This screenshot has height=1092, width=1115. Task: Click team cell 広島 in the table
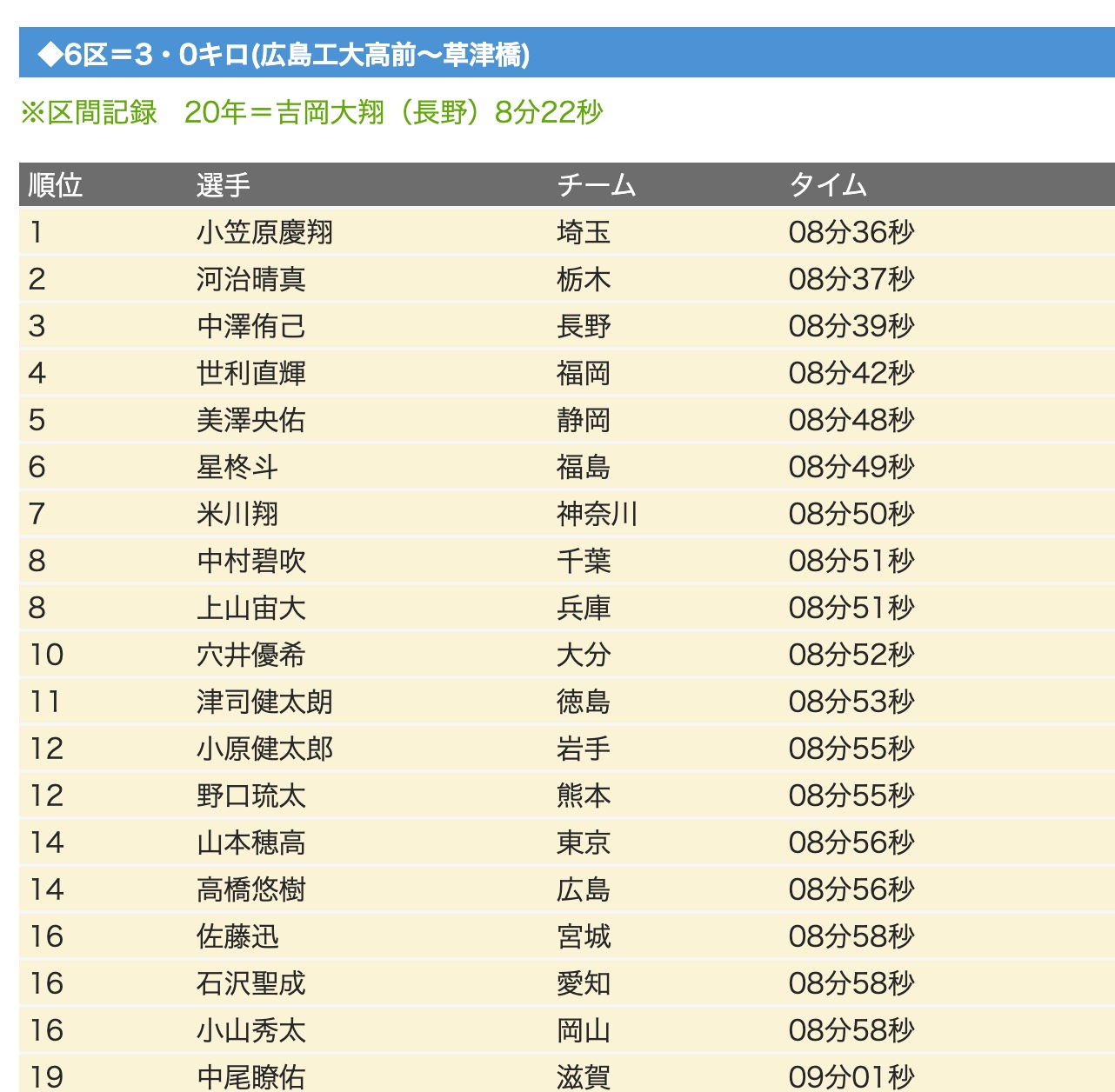[x=584, y=889]
